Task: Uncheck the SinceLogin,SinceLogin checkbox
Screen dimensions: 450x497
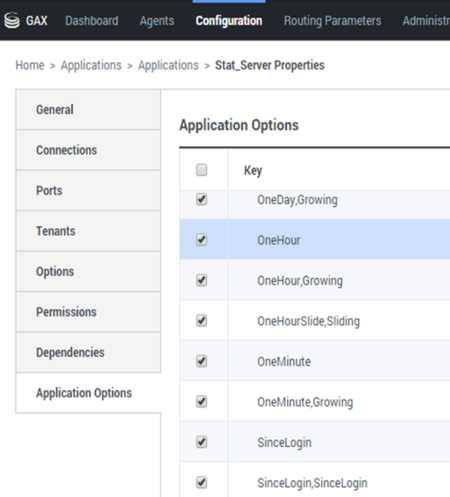Action: (201, 482)
